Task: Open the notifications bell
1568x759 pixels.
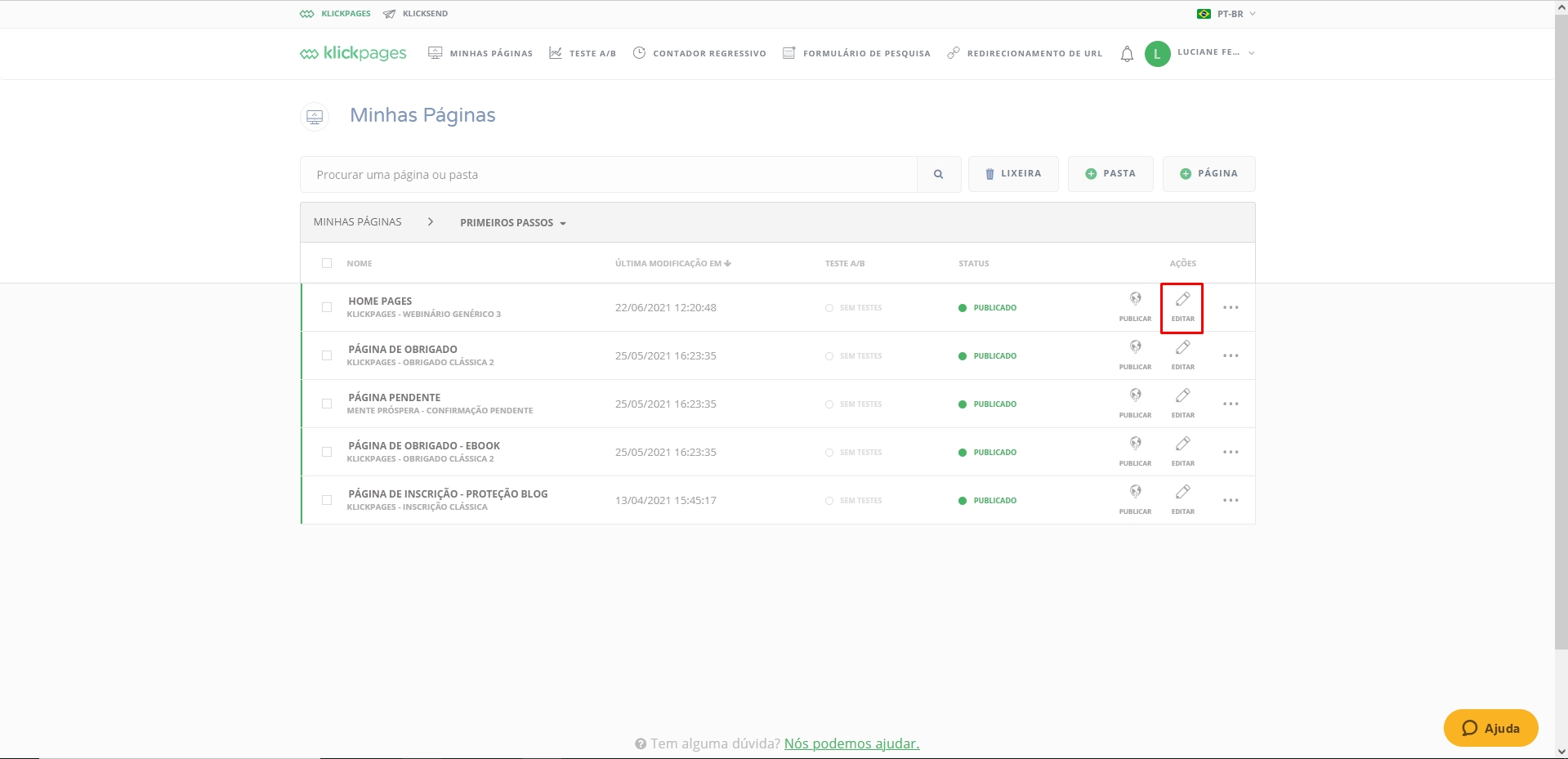Action: (1127, 54)
